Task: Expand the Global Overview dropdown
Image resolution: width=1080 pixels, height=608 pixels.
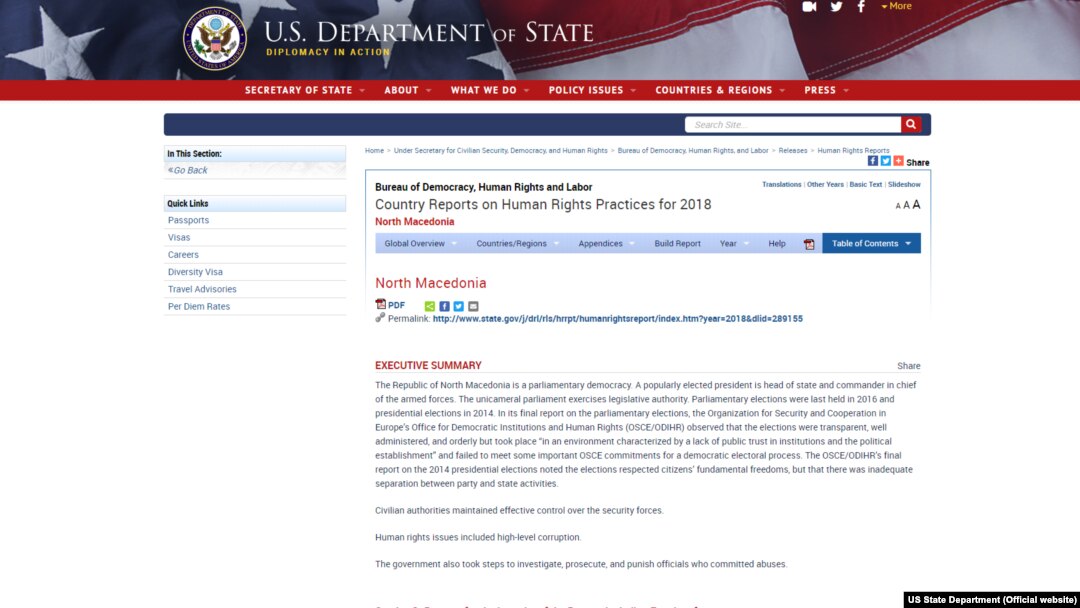Action: [x=420, y=244]
